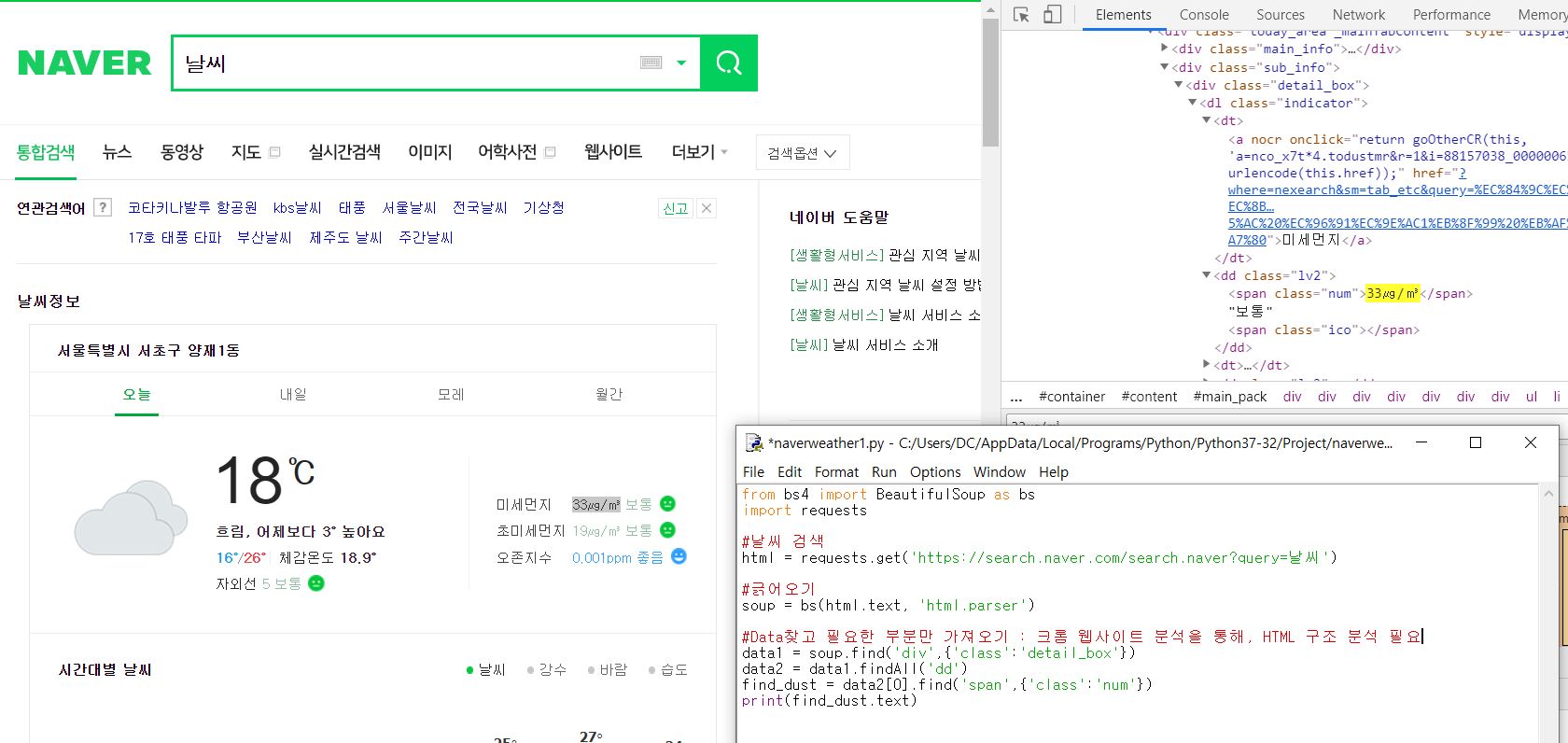Click related search link 17호 태풍 타파
Viewport: 1568px width, 743px height.
click(x=175, y=237)
